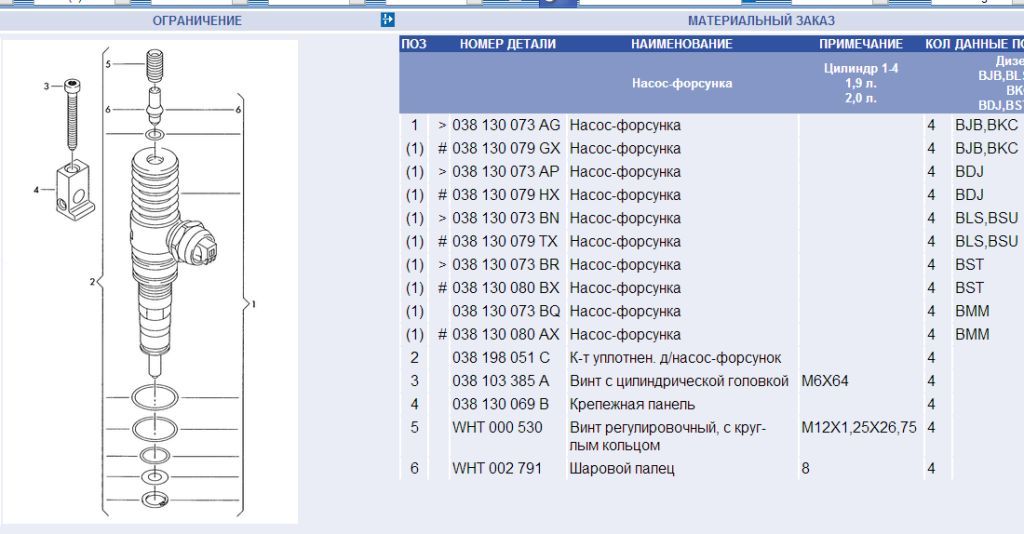Click callout 3 beside the bolt in the diagram
The width and height of the screenshot is (1024, 534).
point(46,86)
